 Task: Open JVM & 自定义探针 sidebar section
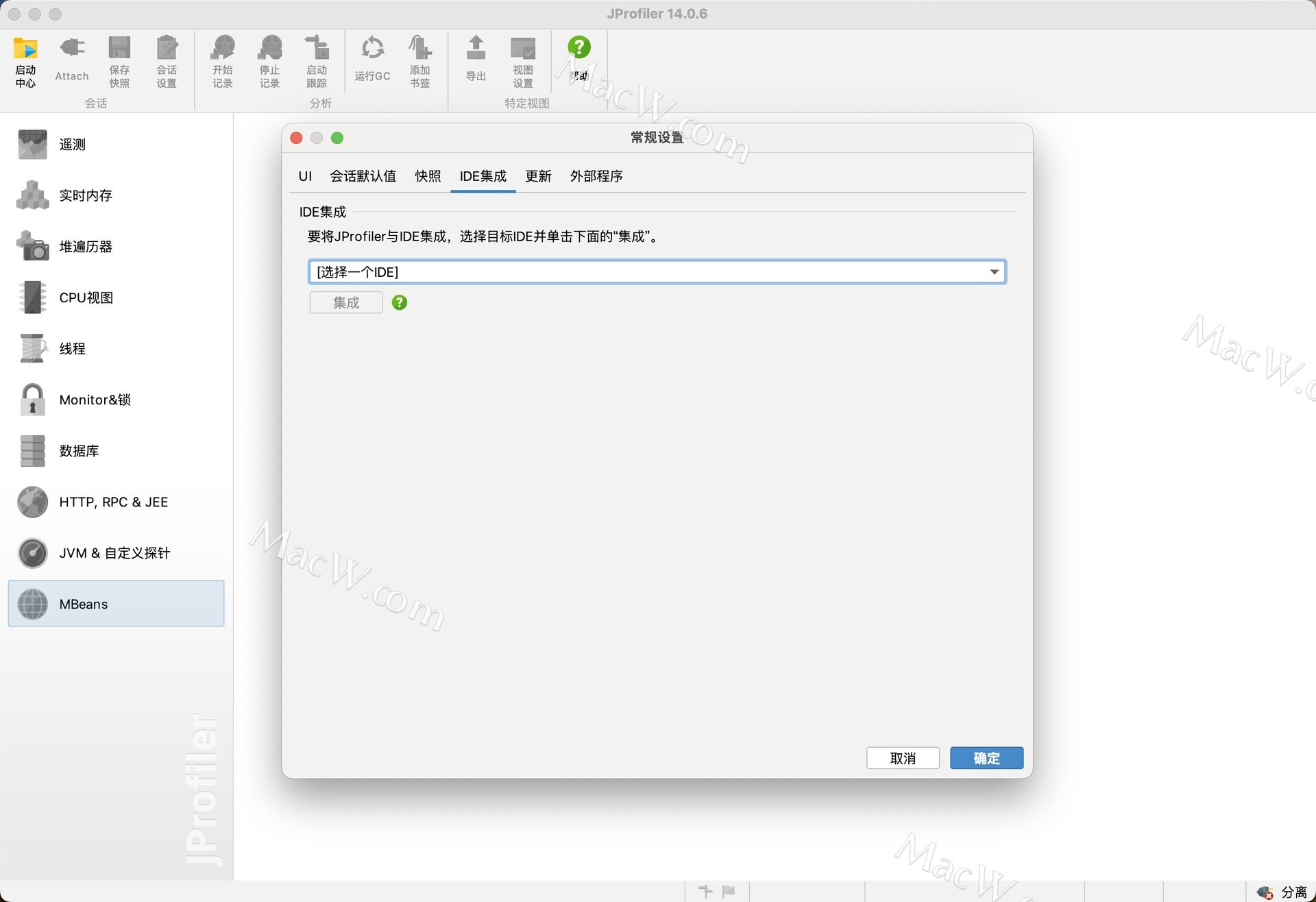pos(116,553)
